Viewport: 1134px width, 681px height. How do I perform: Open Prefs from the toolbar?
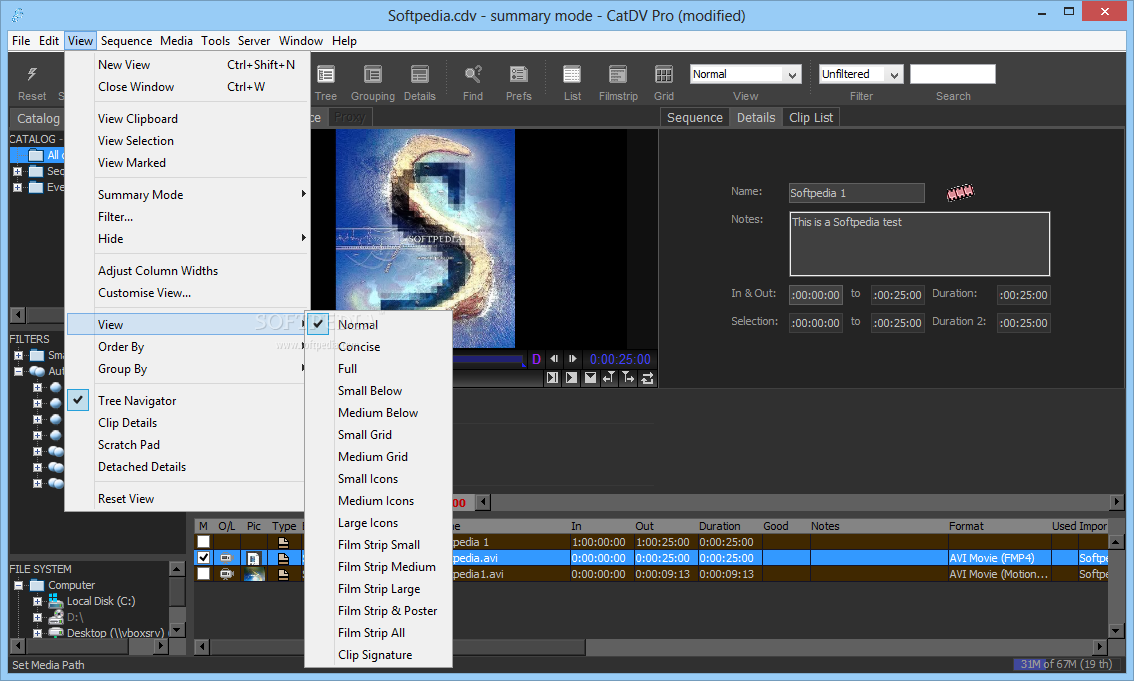coord(519,74)
